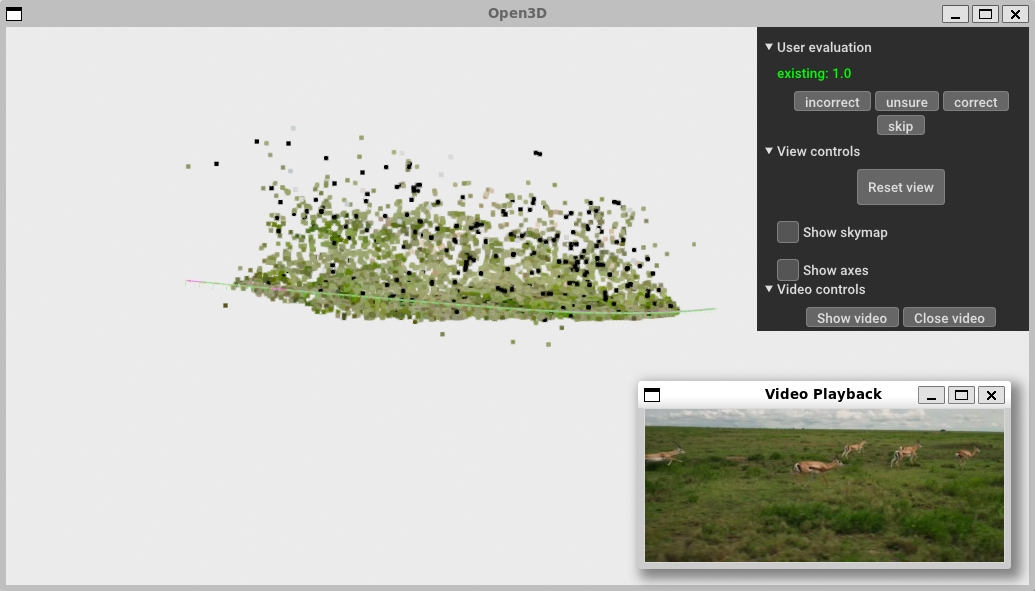
Task: Collapse the Video controls section
Action: 769,289
